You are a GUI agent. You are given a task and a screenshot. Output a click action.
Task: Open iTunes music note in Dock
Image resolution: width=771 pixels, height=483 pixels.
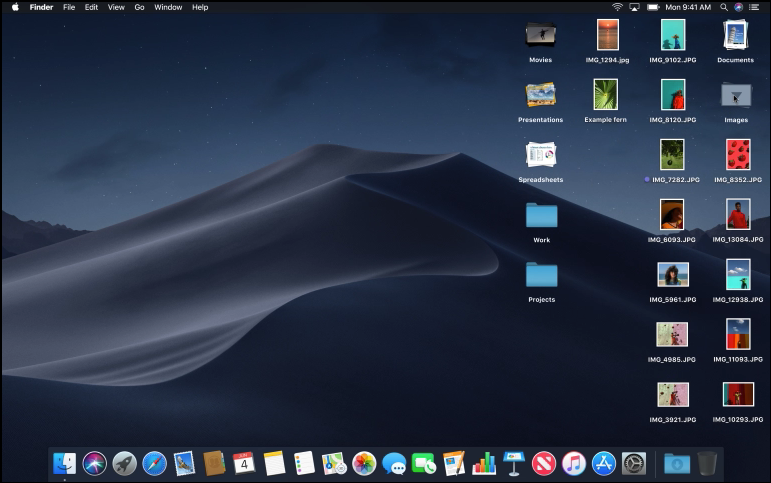574,463
